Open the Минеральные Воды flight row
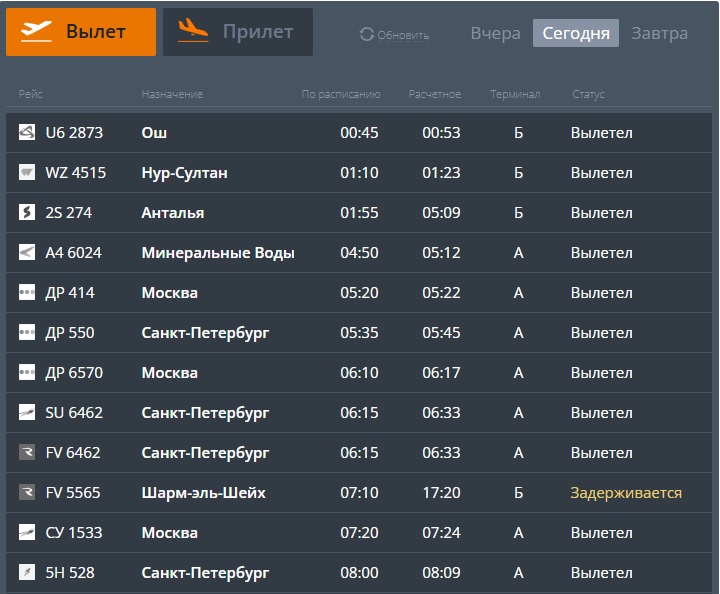Screen dimensions: 720x594 (218, 253)
